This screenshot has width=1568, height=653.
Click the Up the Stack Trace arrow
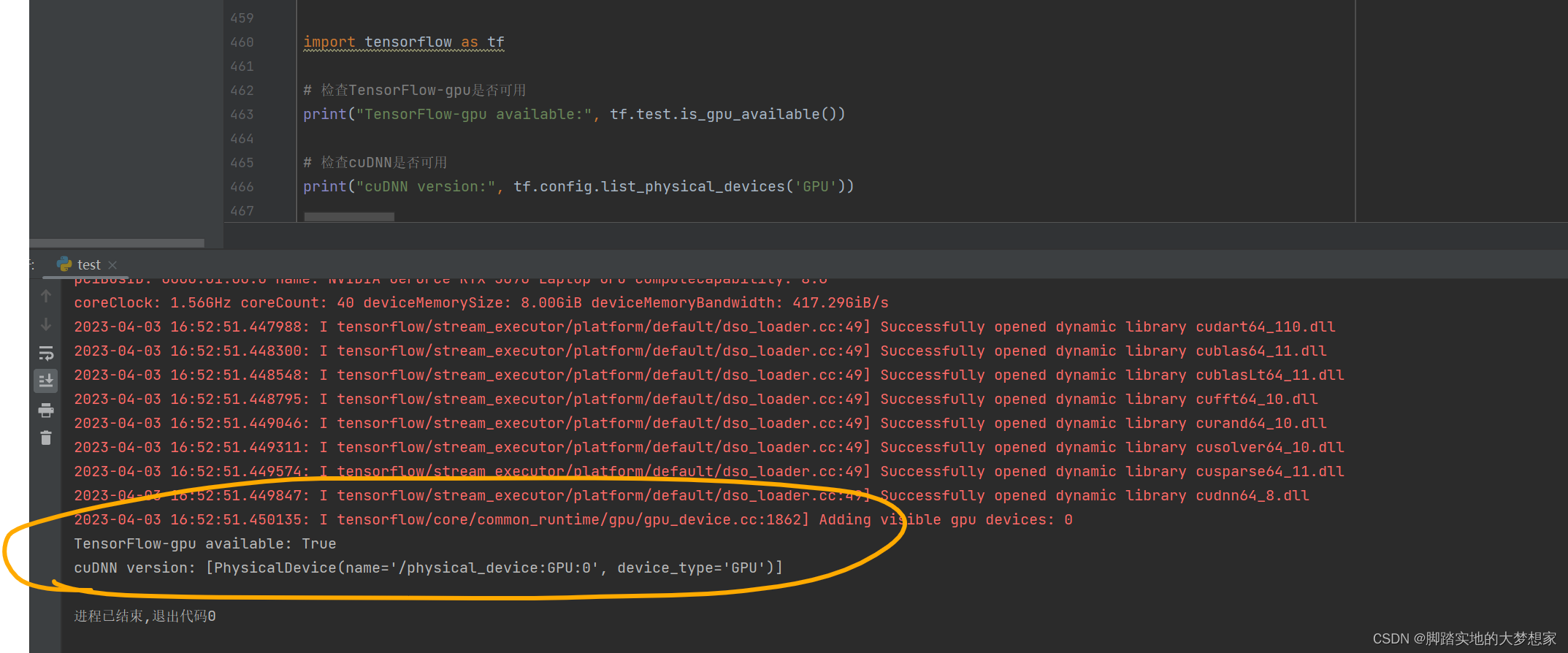(46, 296)
